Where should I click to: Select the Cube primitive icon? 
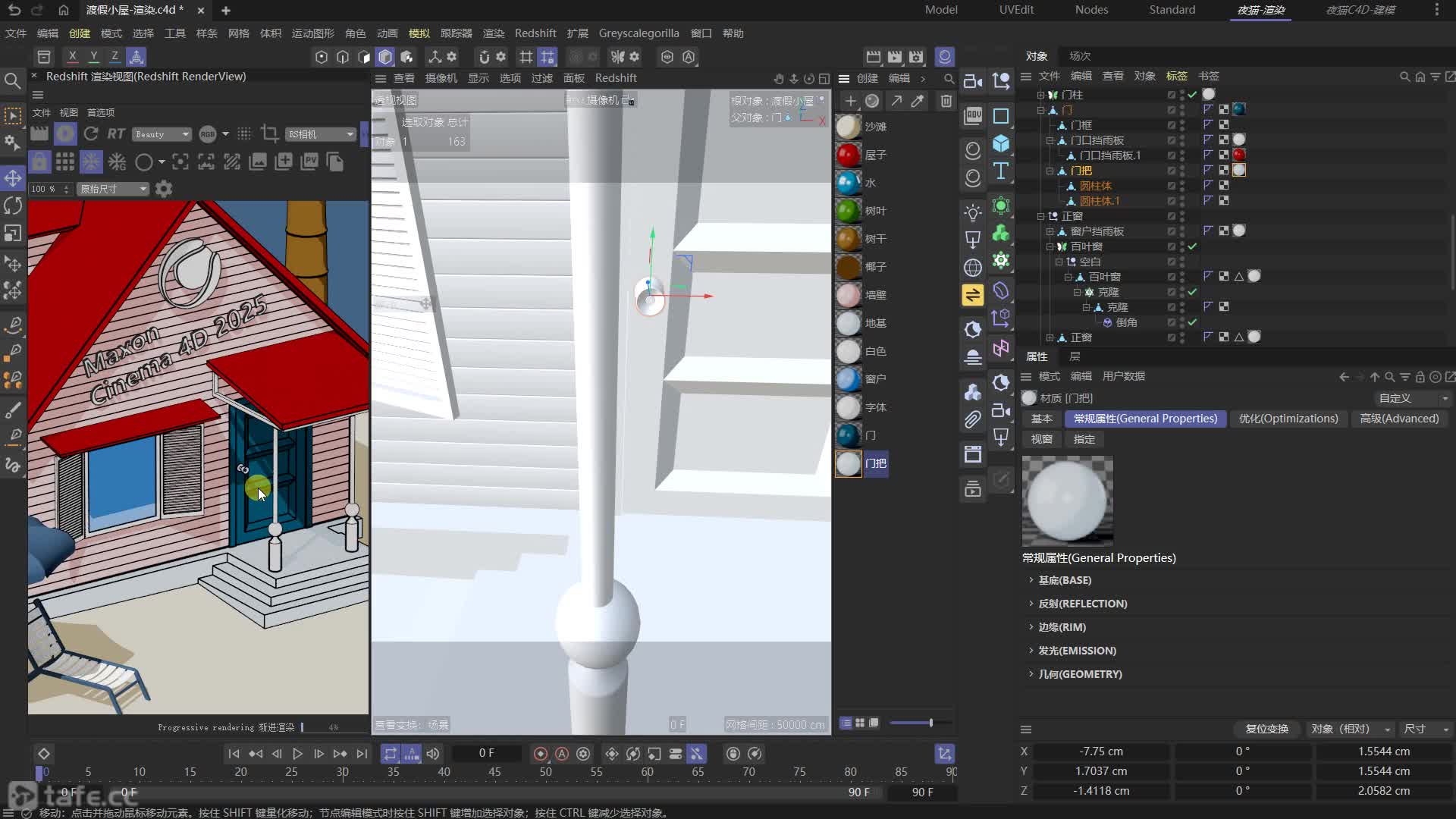point(1001,143)
